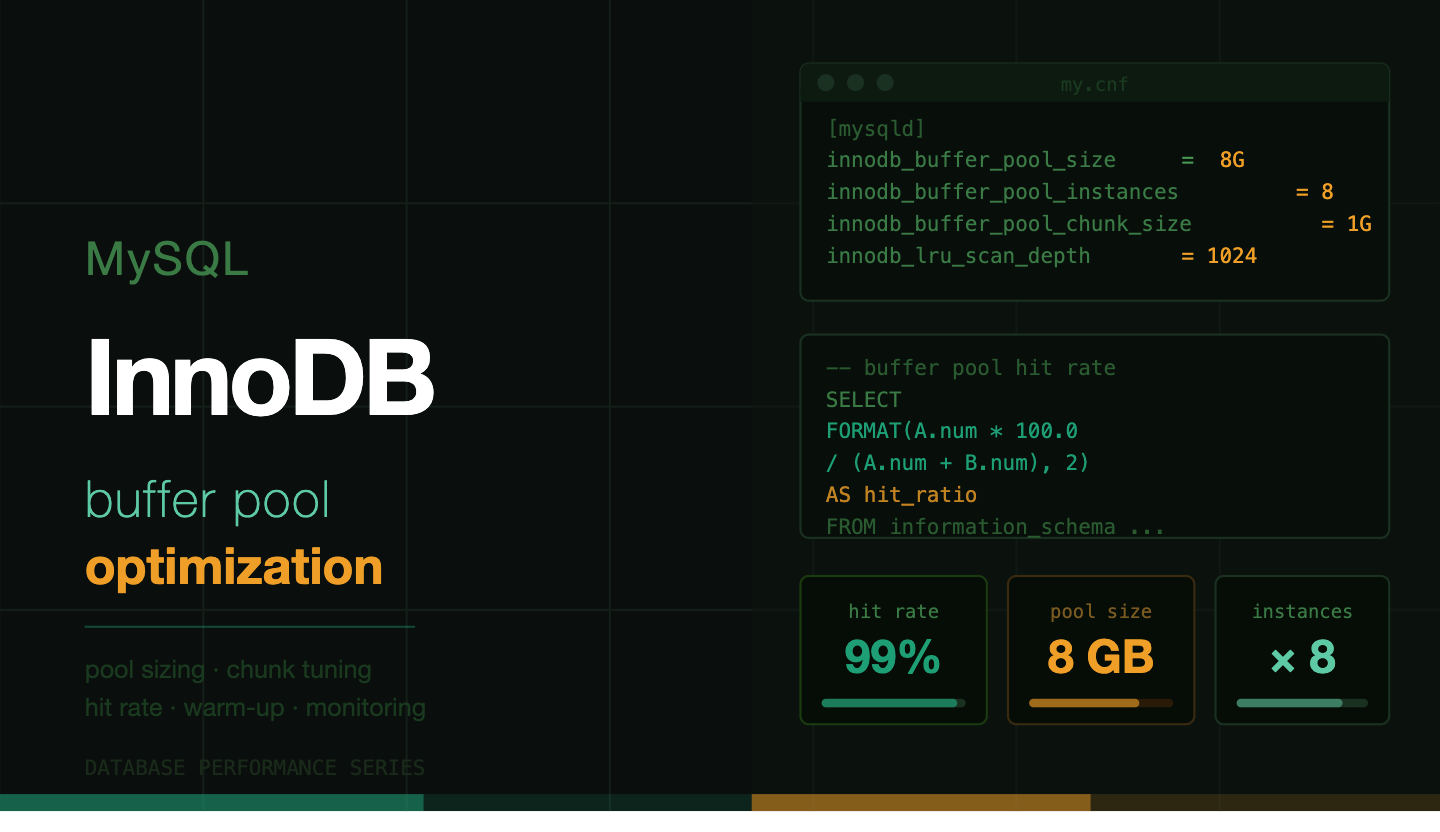Click the 'buffer pool' subtitle
The image size is (1440, 832).
[x=208, y=500]
